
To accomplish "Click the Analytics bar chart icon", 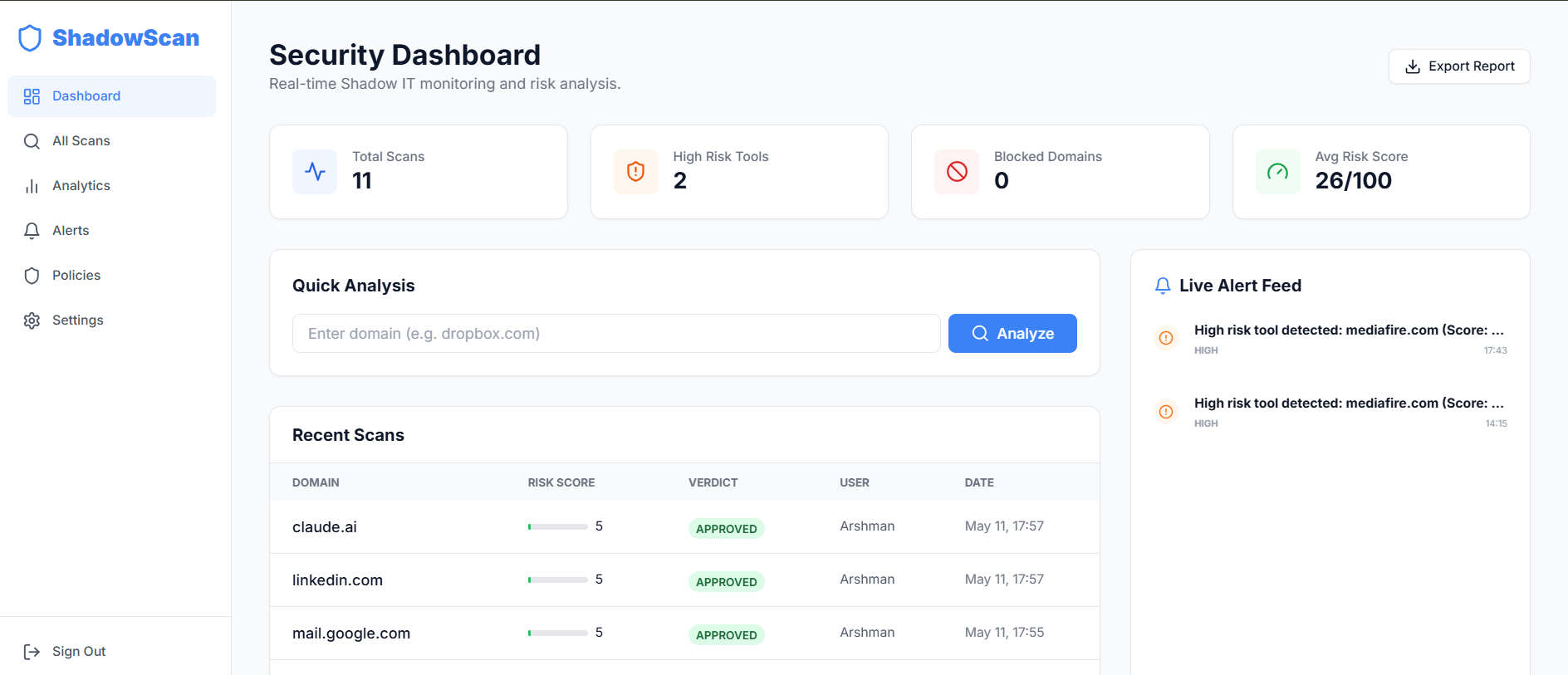I will pyautogui.click(x=32, y=186).
